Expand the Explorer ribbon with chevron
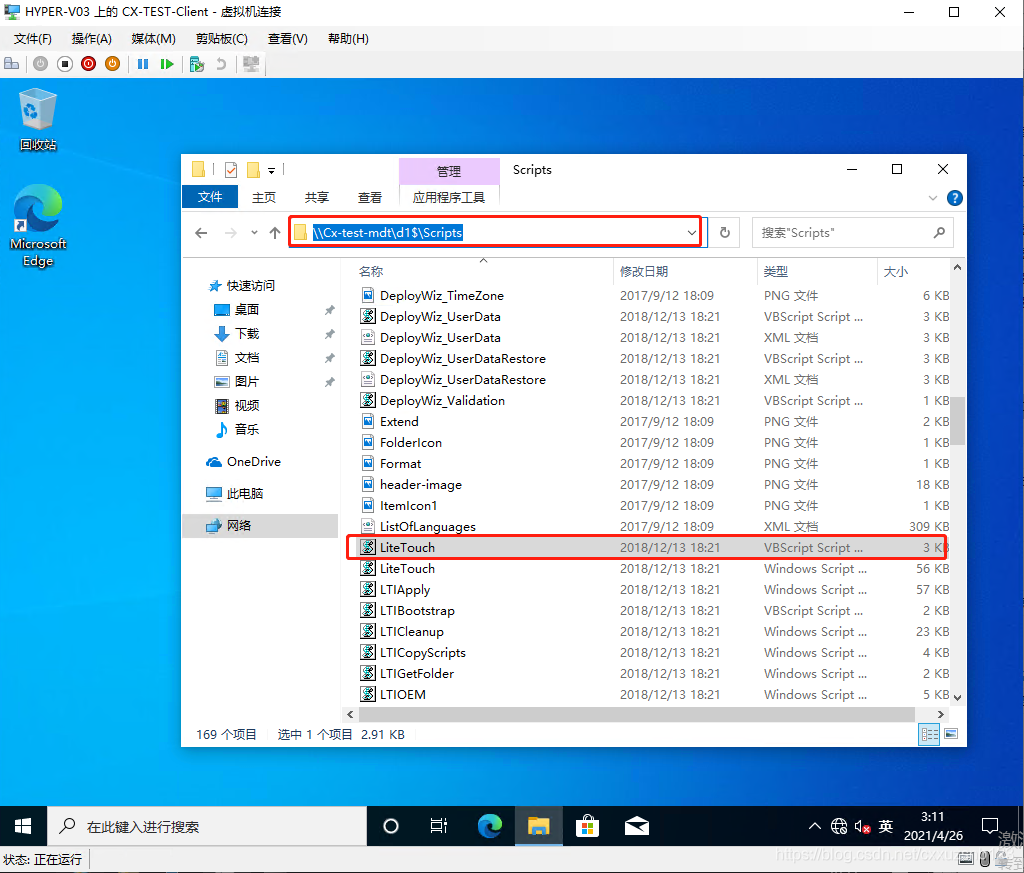This screenshot has height=873, width=1024. tap(933, 198)
